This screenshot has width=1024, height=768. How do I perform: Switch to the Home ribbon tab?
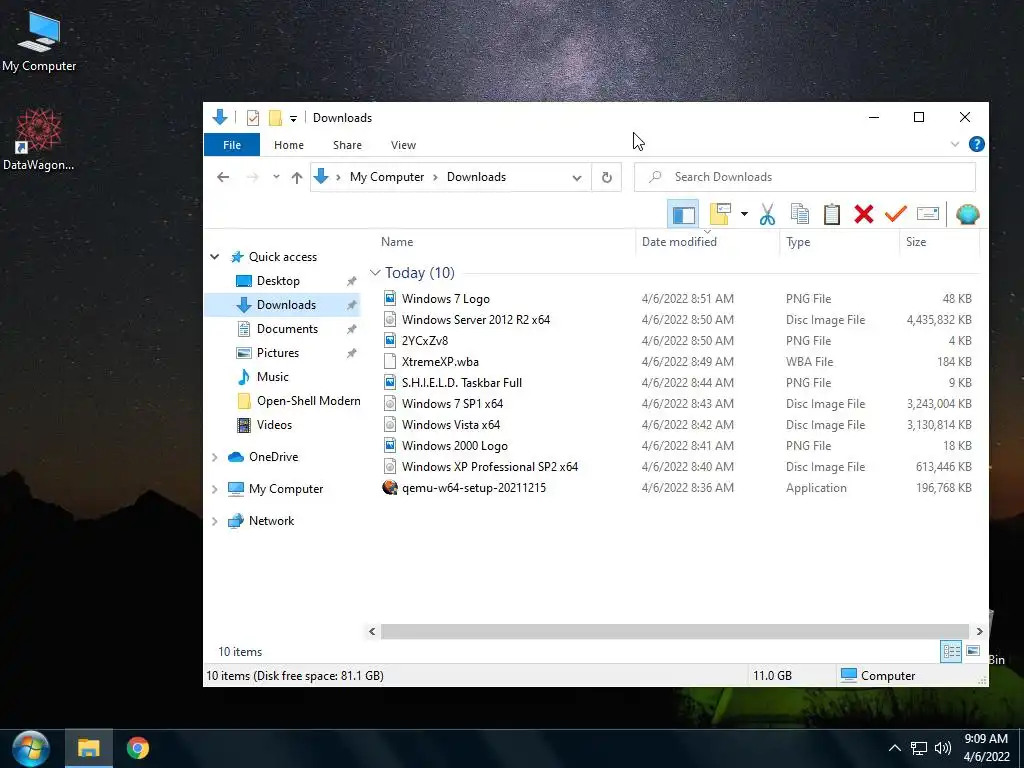[x=289, y=145]
